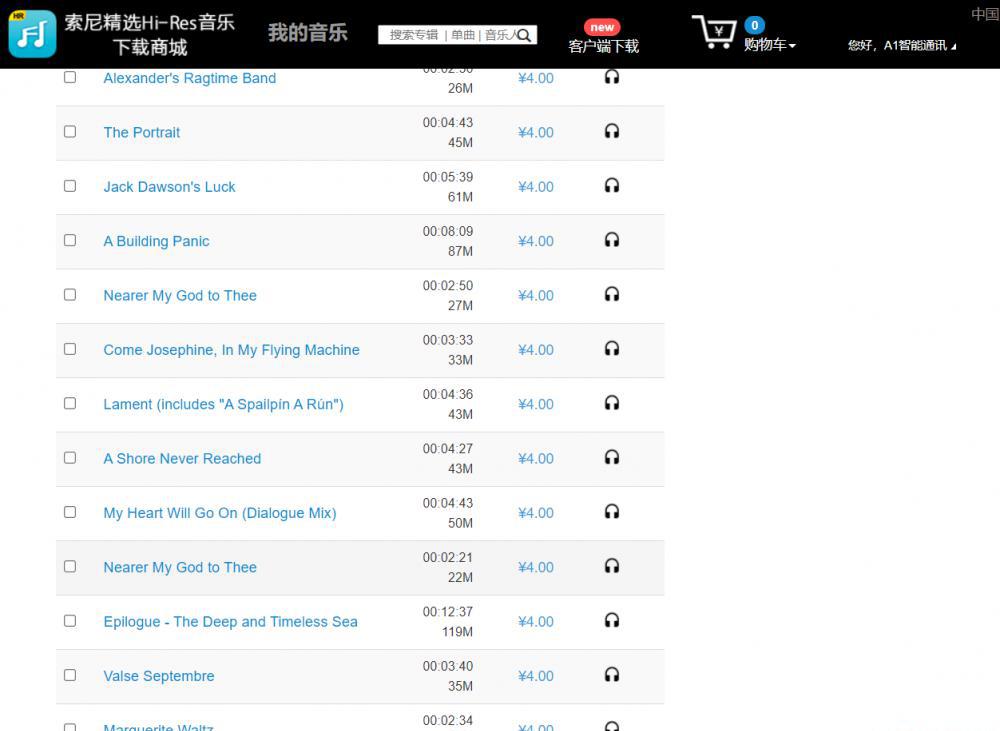Open the 我的音乐 menu item
The width and height of the screenshot is (1000, 731).
coord(308,33)
